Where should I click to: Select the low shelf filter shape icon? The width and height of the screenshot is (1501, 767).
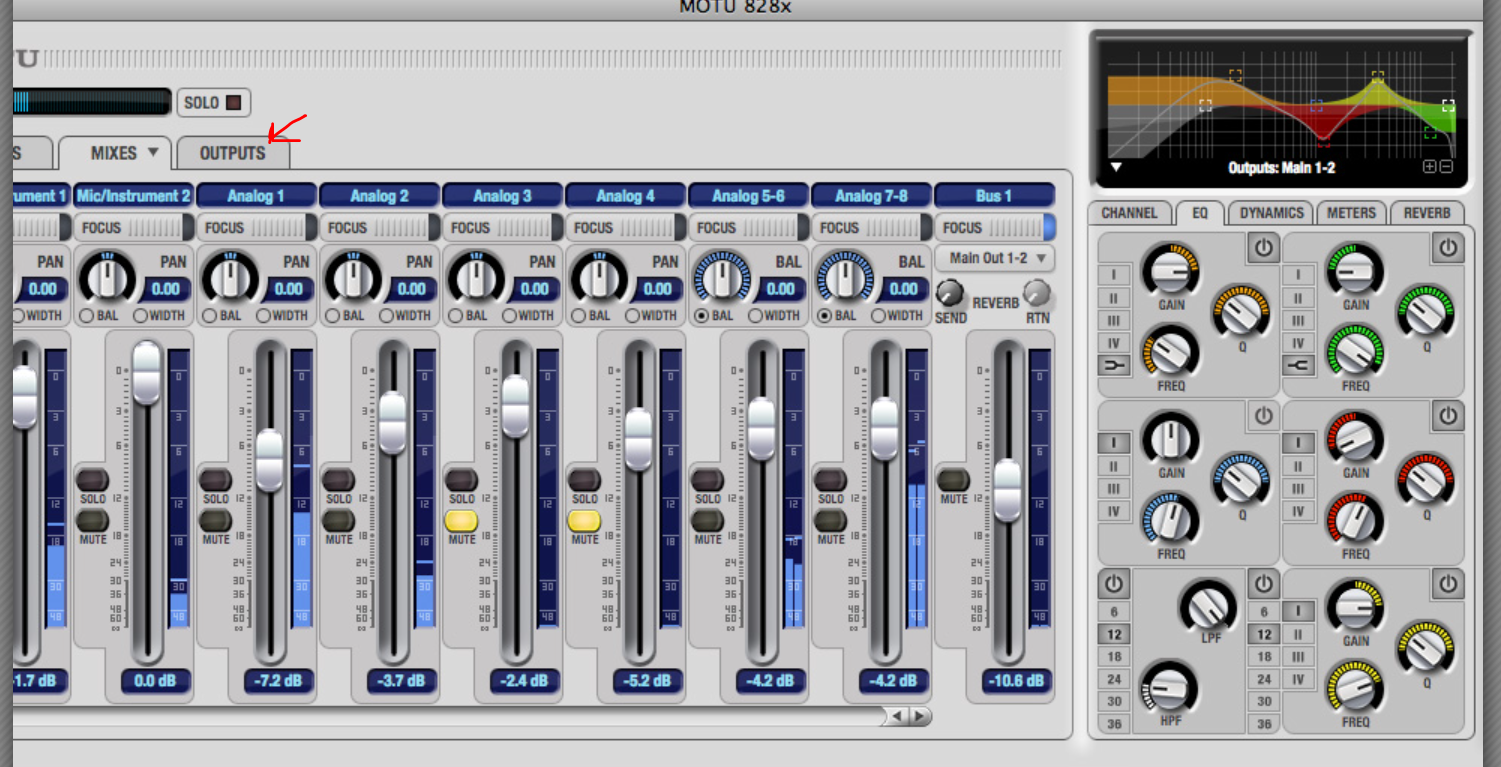click(x=1113, y=366)
